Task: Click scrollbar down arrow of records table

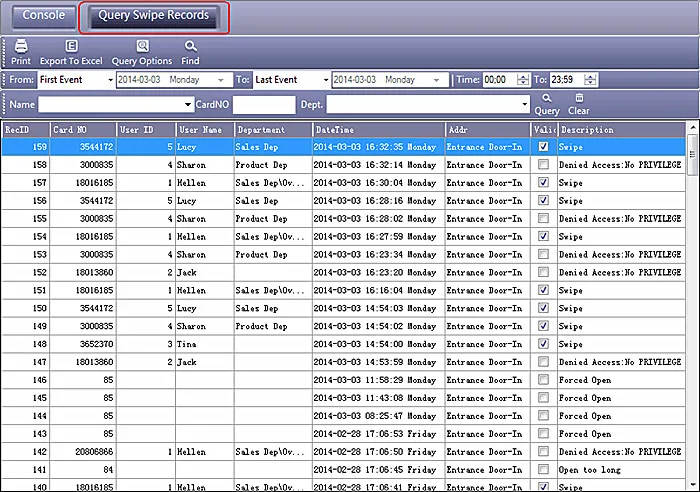Action: 692,484
